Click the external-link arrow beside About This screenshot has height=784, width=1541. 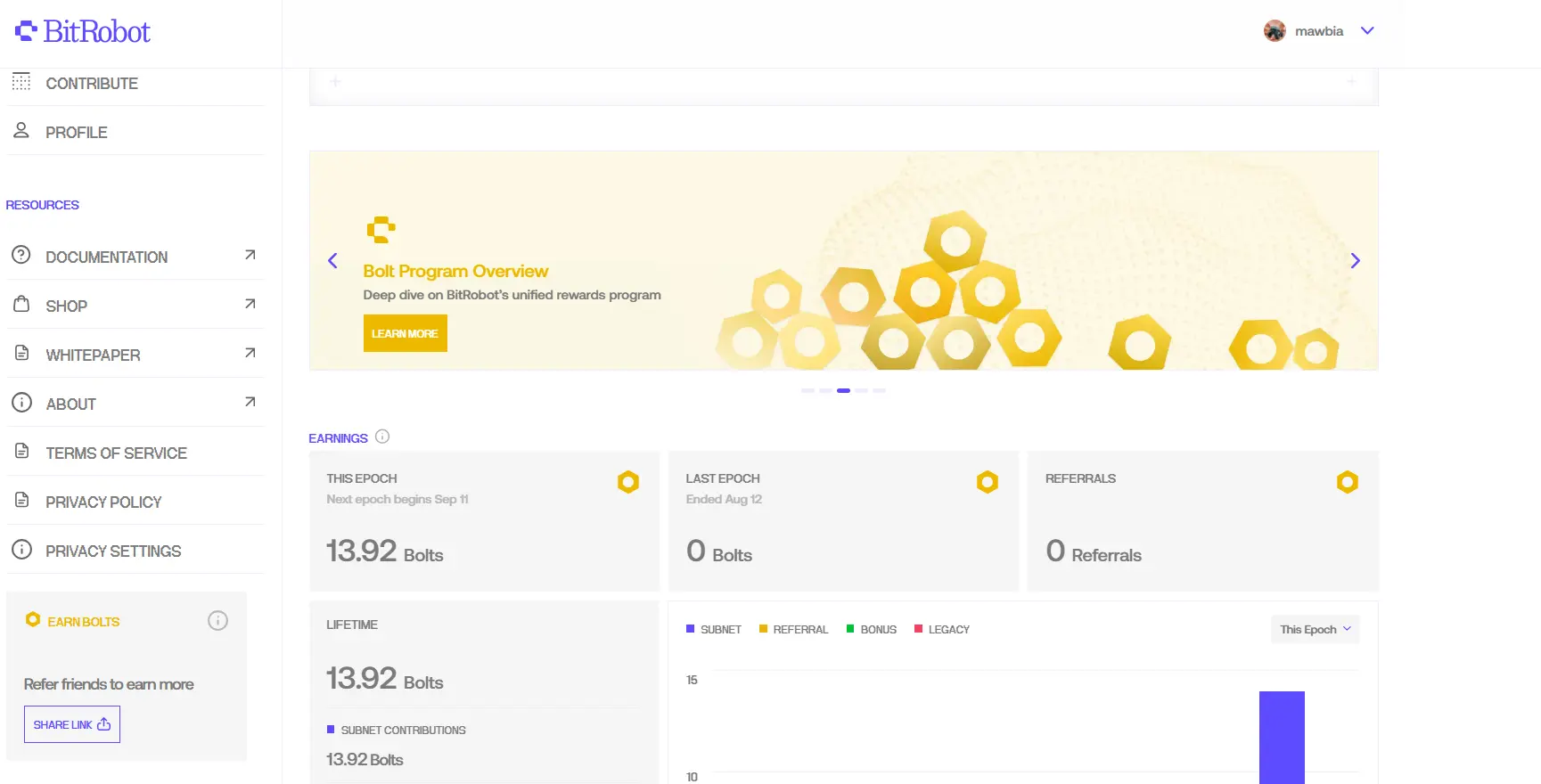tap(250, 402)
